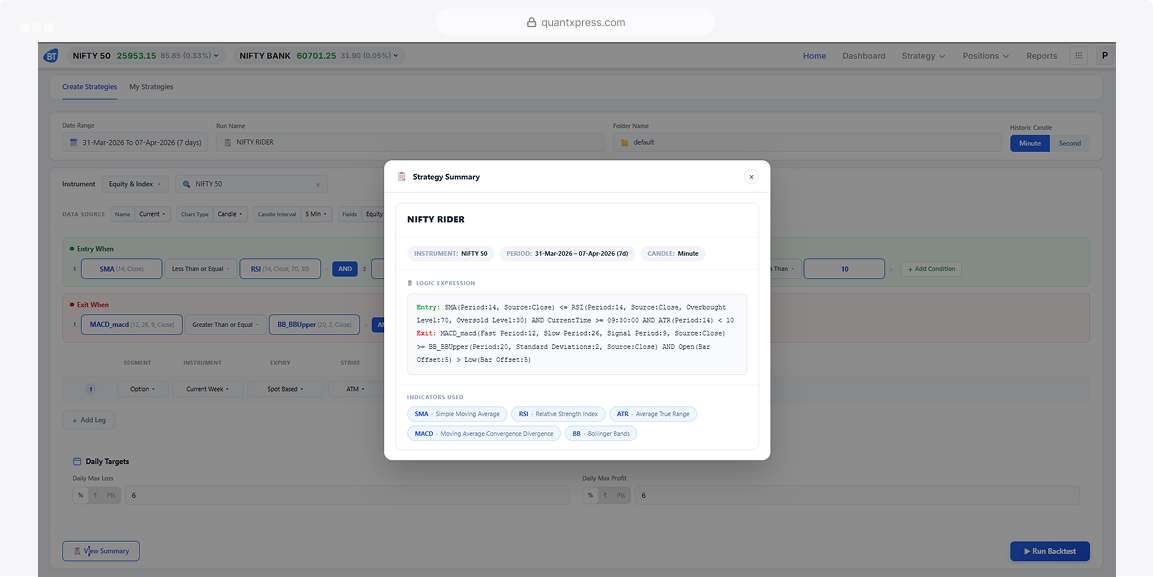Click the clipboard icon in Run Name
This screenshot has height=577, width=1153.
[x=228, y=143]
